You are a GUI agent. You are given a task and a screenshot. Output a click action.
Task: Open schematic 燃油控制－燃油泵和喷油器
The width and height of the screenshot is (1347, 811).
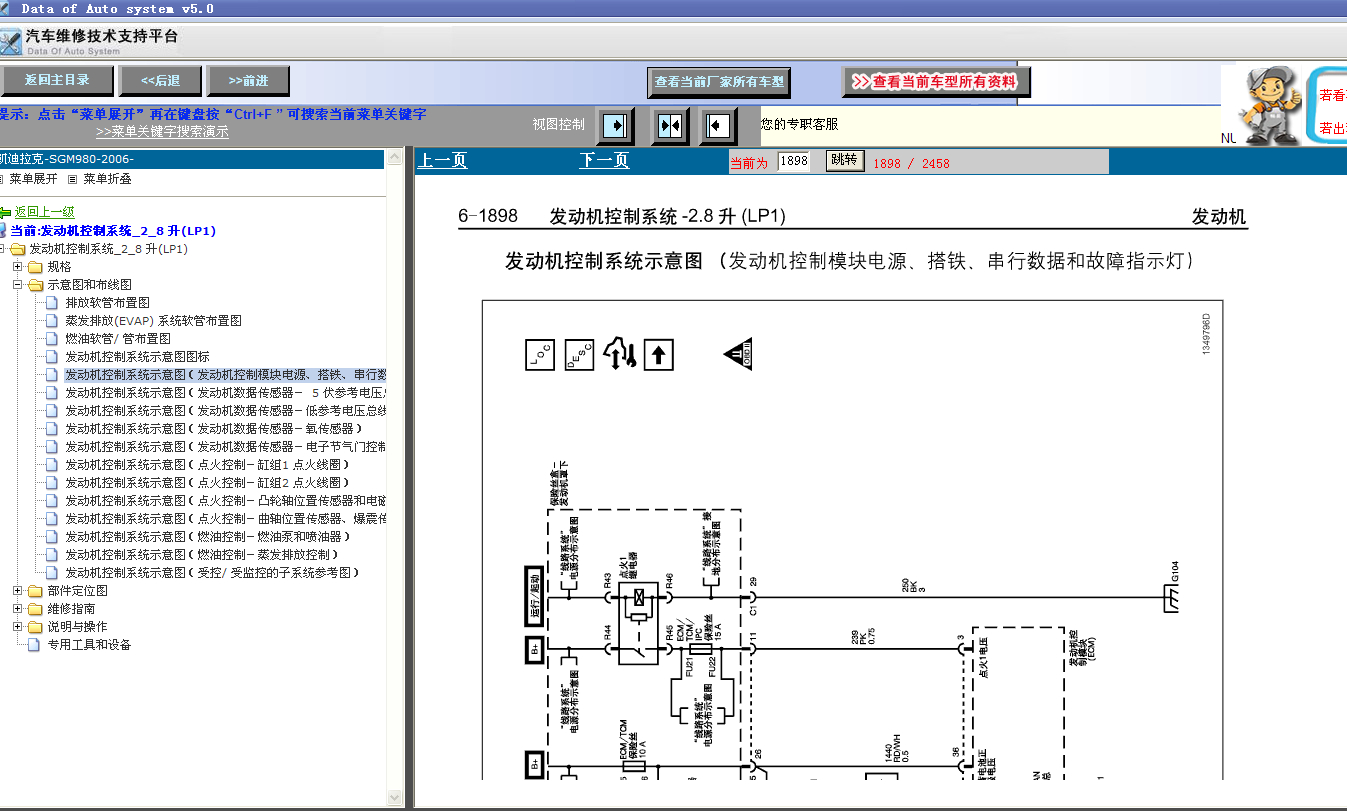(209, 537)
